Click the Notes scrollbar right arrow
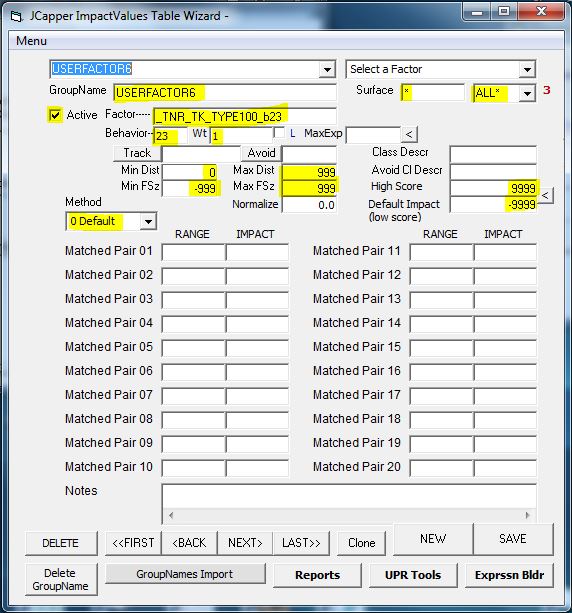Image resolution: width=572 pixels, height=613 pixels. [x=527, y=515]
